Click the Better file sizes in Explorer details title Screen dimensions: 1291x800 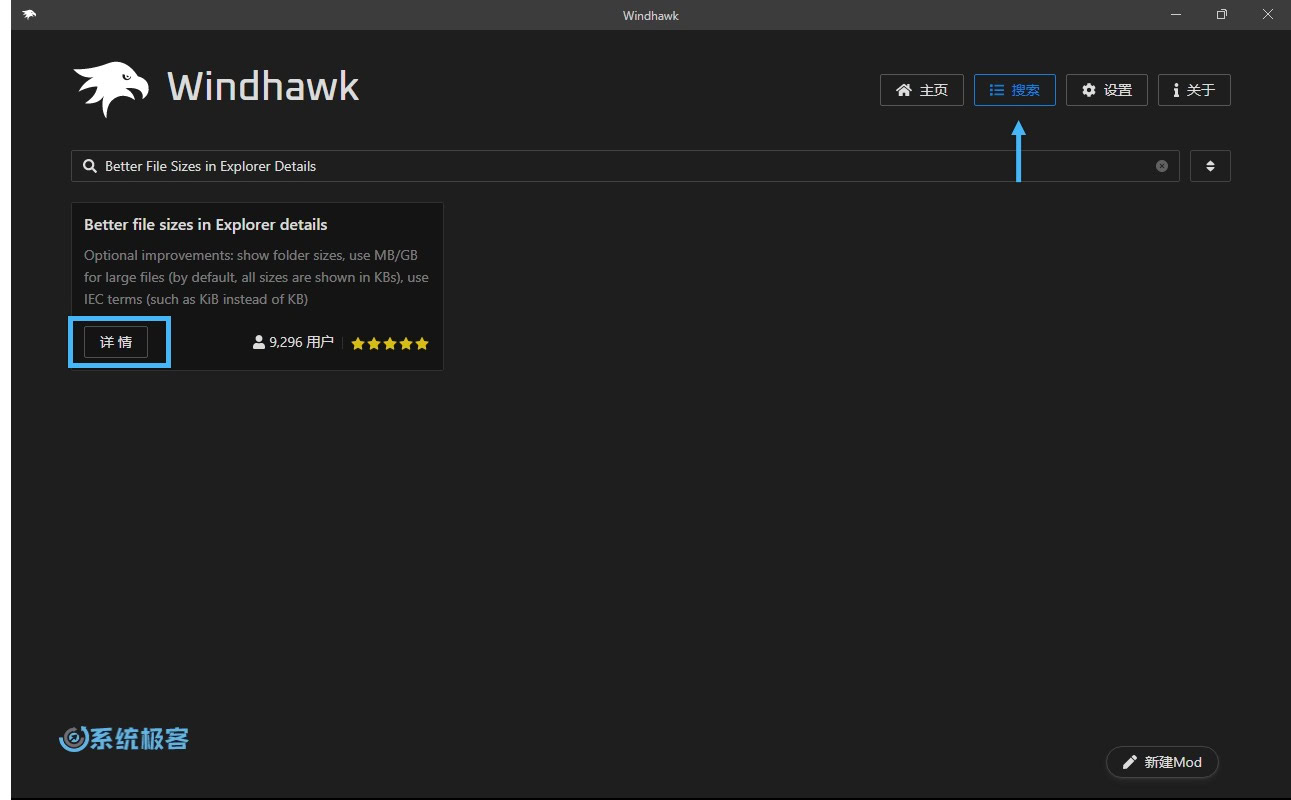206,224
